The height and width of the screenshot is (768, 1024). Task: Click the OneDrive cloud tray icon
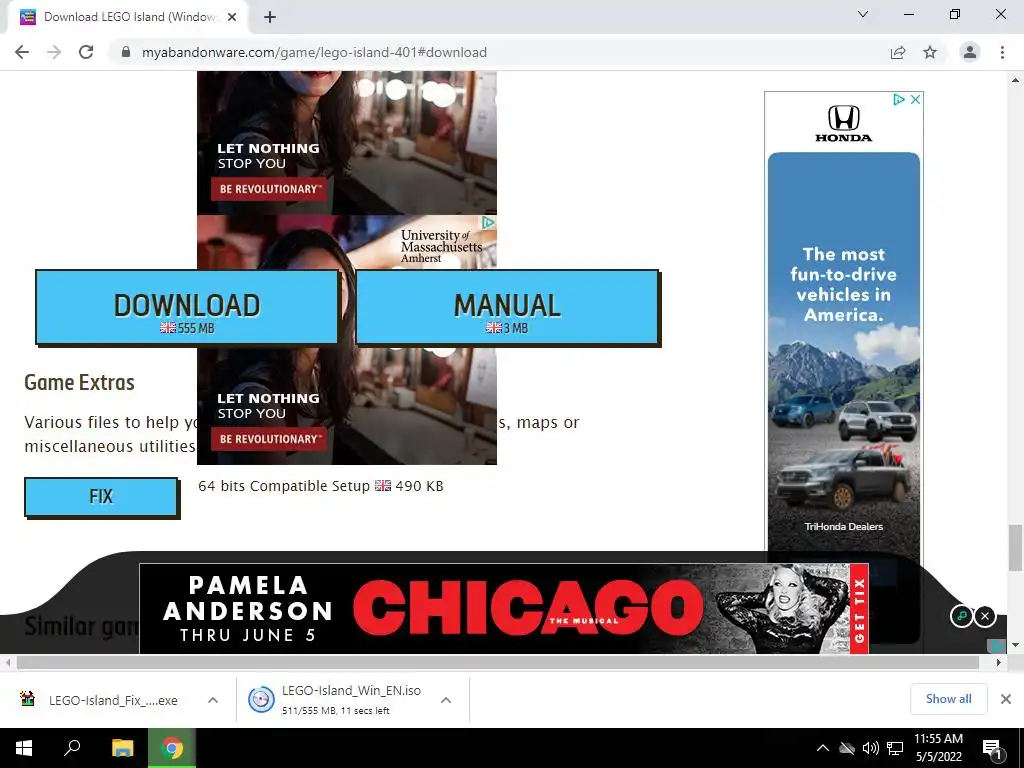pos(847,748)
